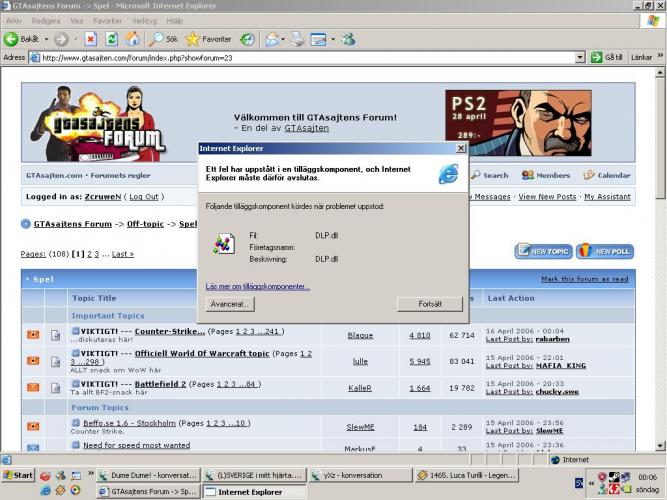This screenshot has width=667, height=500.
Task: Click the GTAsajtens Forum logo image
Action: pyautogui.click(x=99, y=123)
